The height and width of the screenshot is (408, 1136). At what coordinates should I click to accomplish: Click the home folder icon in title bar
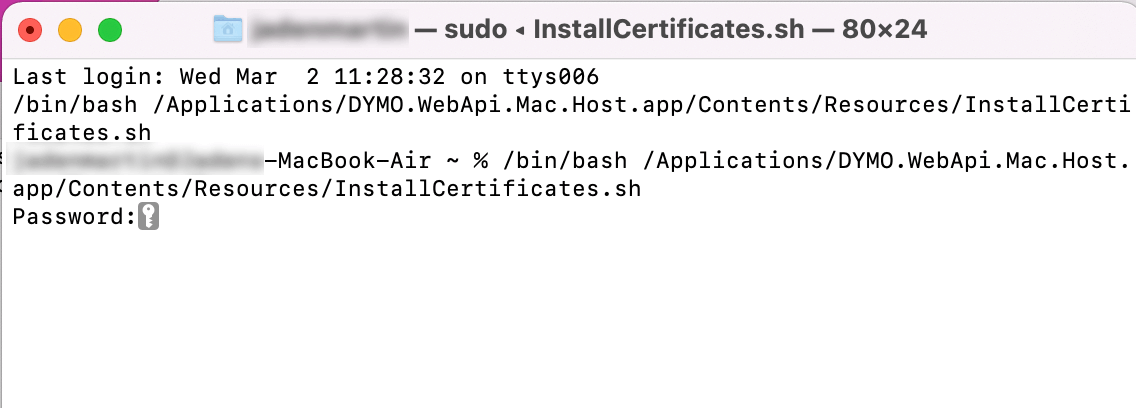229,30
